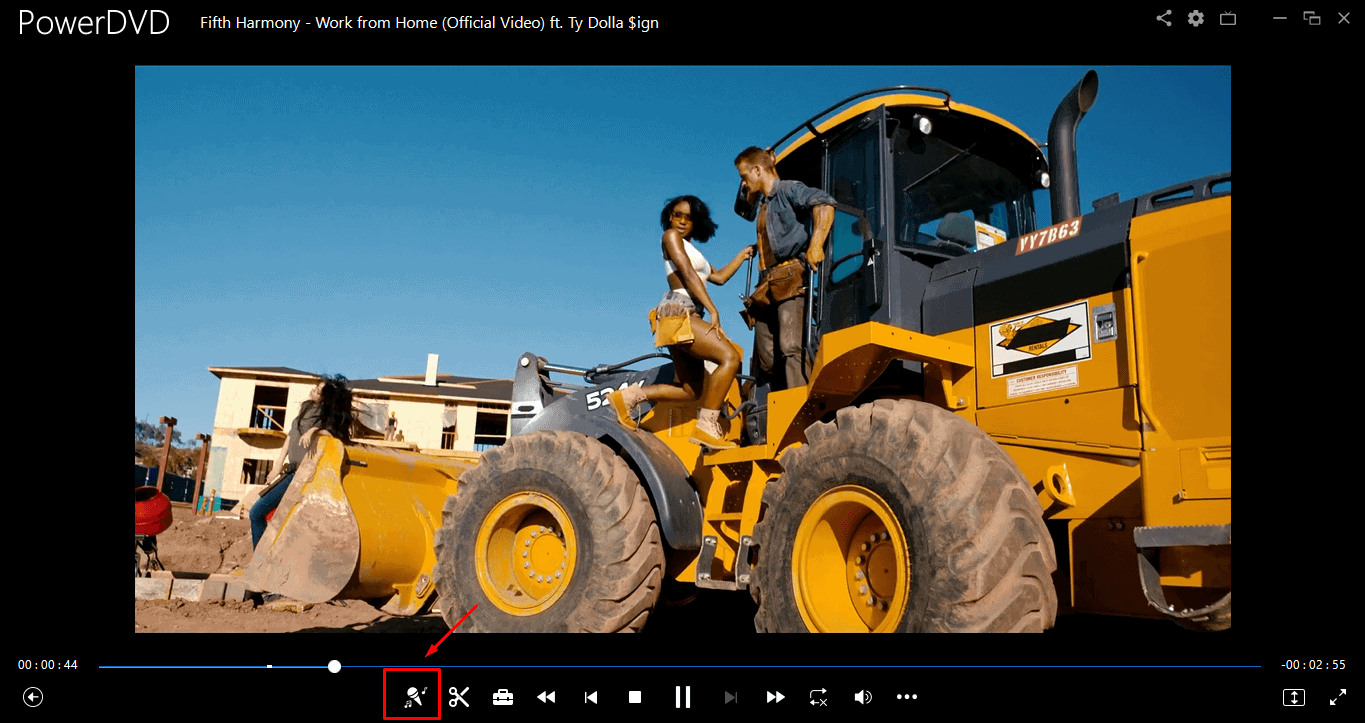Select the karaoke/vocal removal microphone icon
Image resolution: width=1365 pixels, height=723 pixels.
[414, 697]
